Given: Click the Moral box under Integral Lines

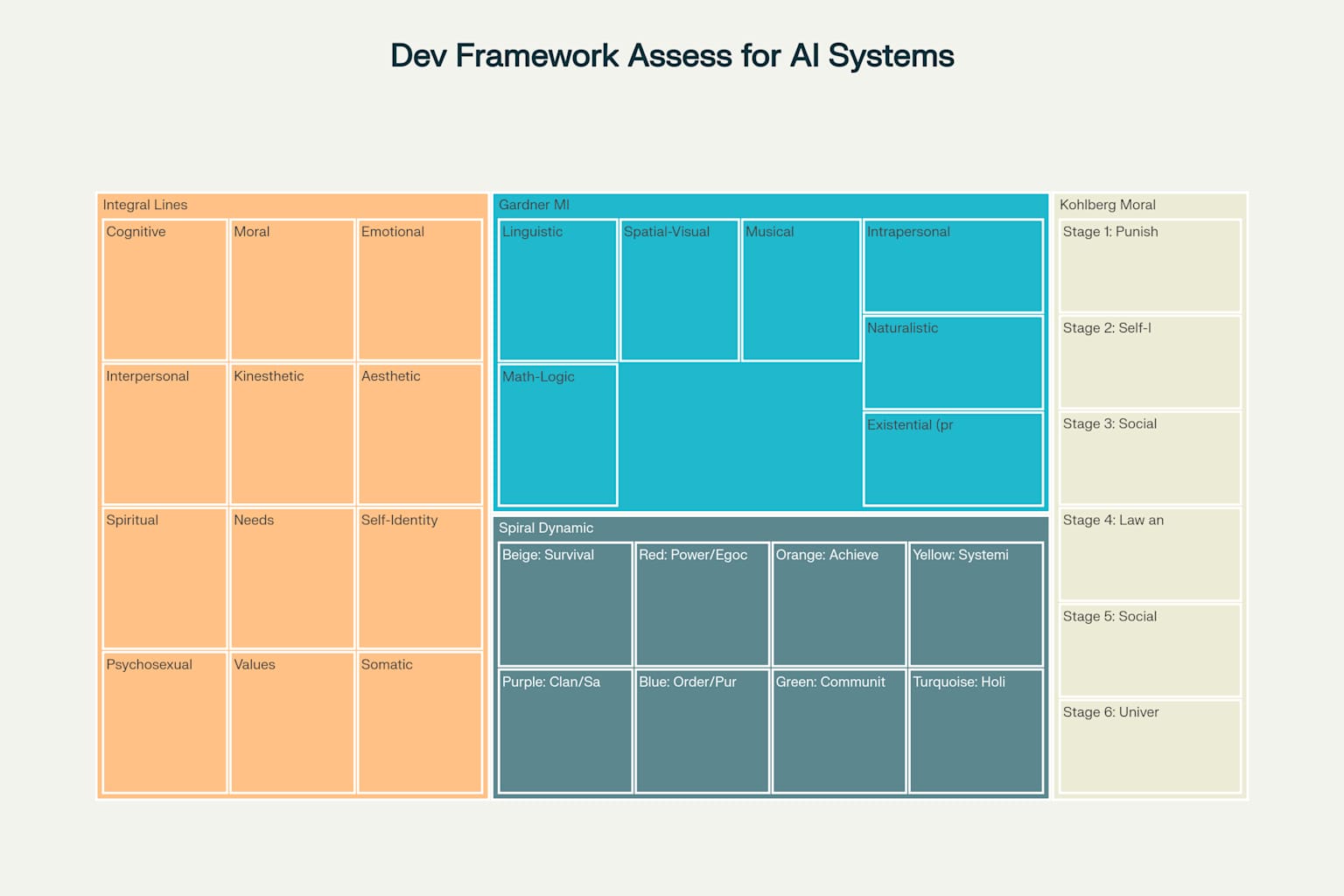Looking at the screenshot, I should (292, 290).
